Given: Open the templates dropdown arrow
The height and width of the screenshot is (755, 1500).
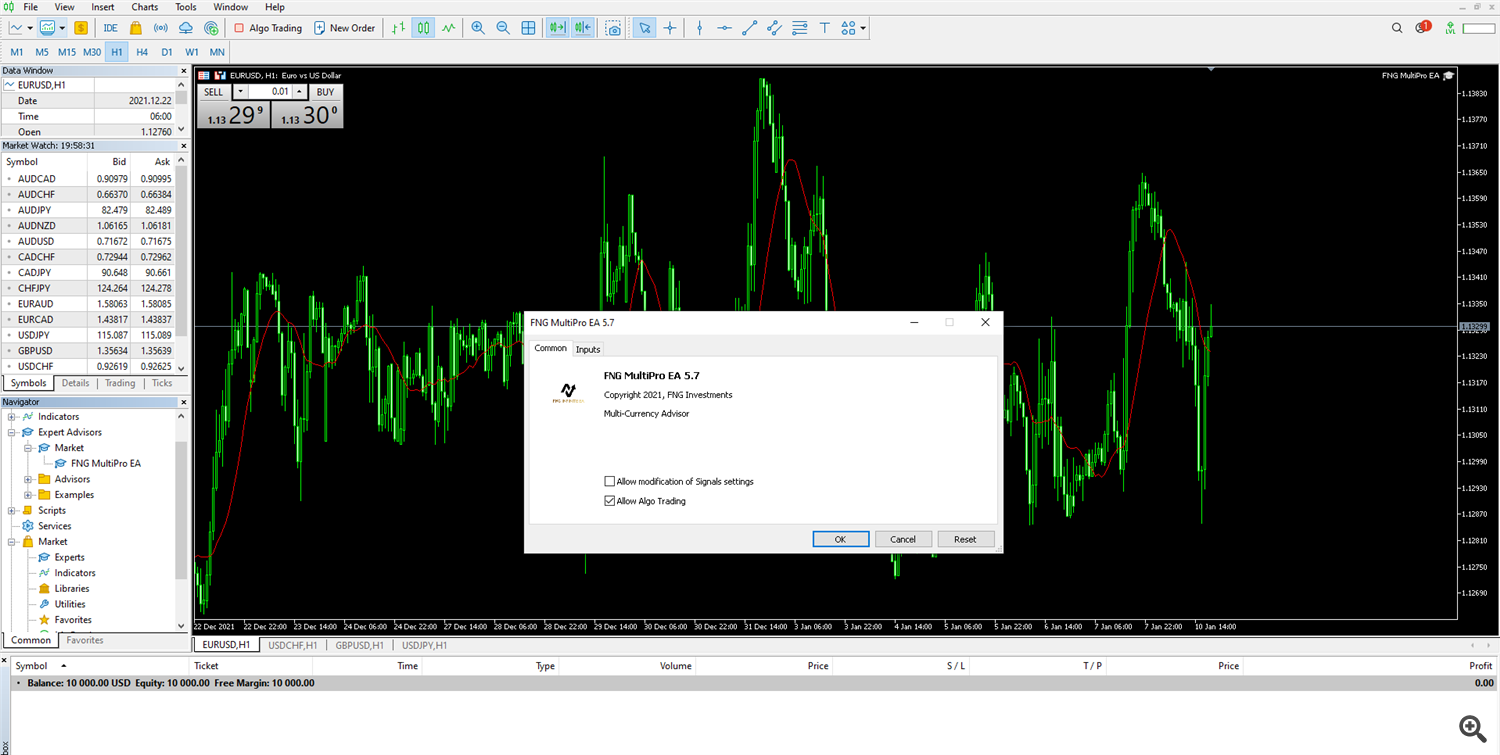Looking at the screenshot, I should 62,28.
